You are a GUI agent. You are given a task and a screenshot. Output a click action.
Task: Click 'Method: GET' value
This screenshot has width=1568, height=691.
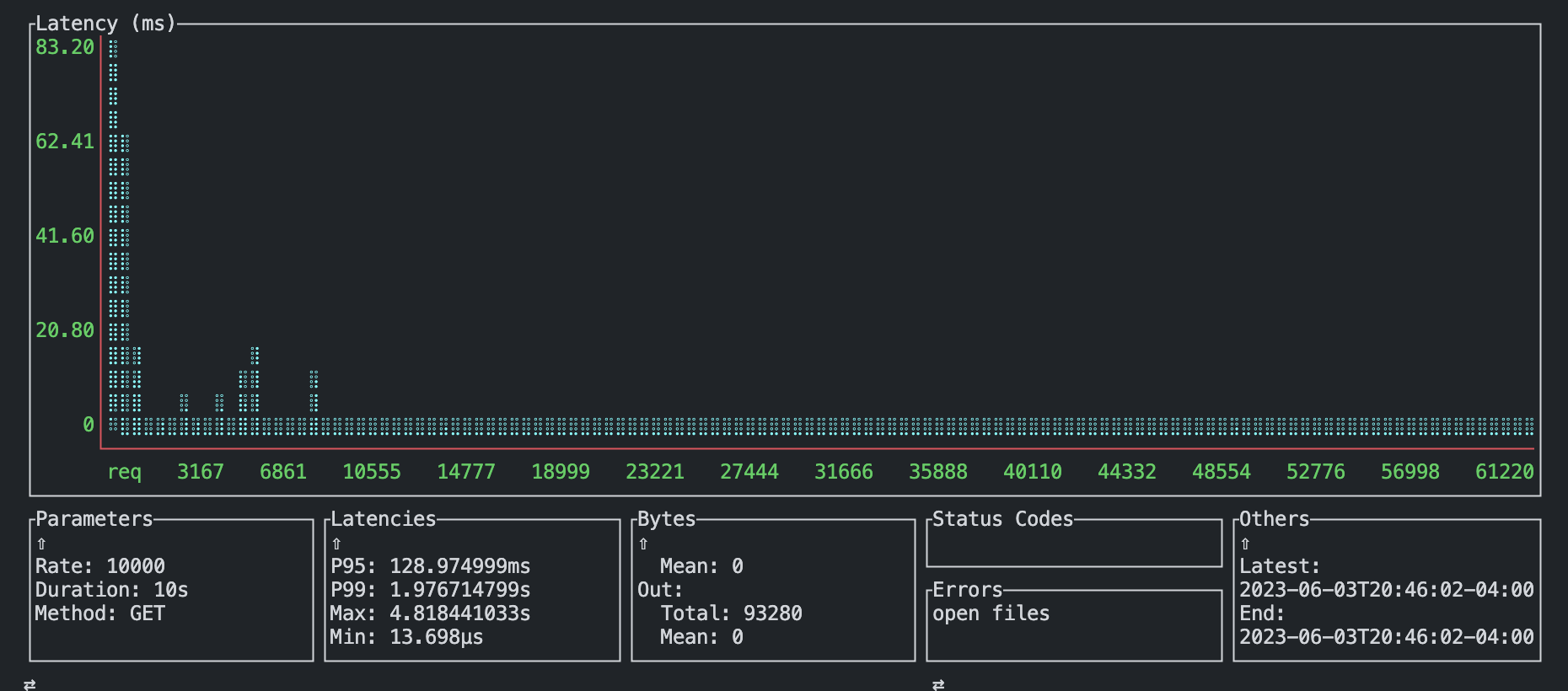click(100, 613)
